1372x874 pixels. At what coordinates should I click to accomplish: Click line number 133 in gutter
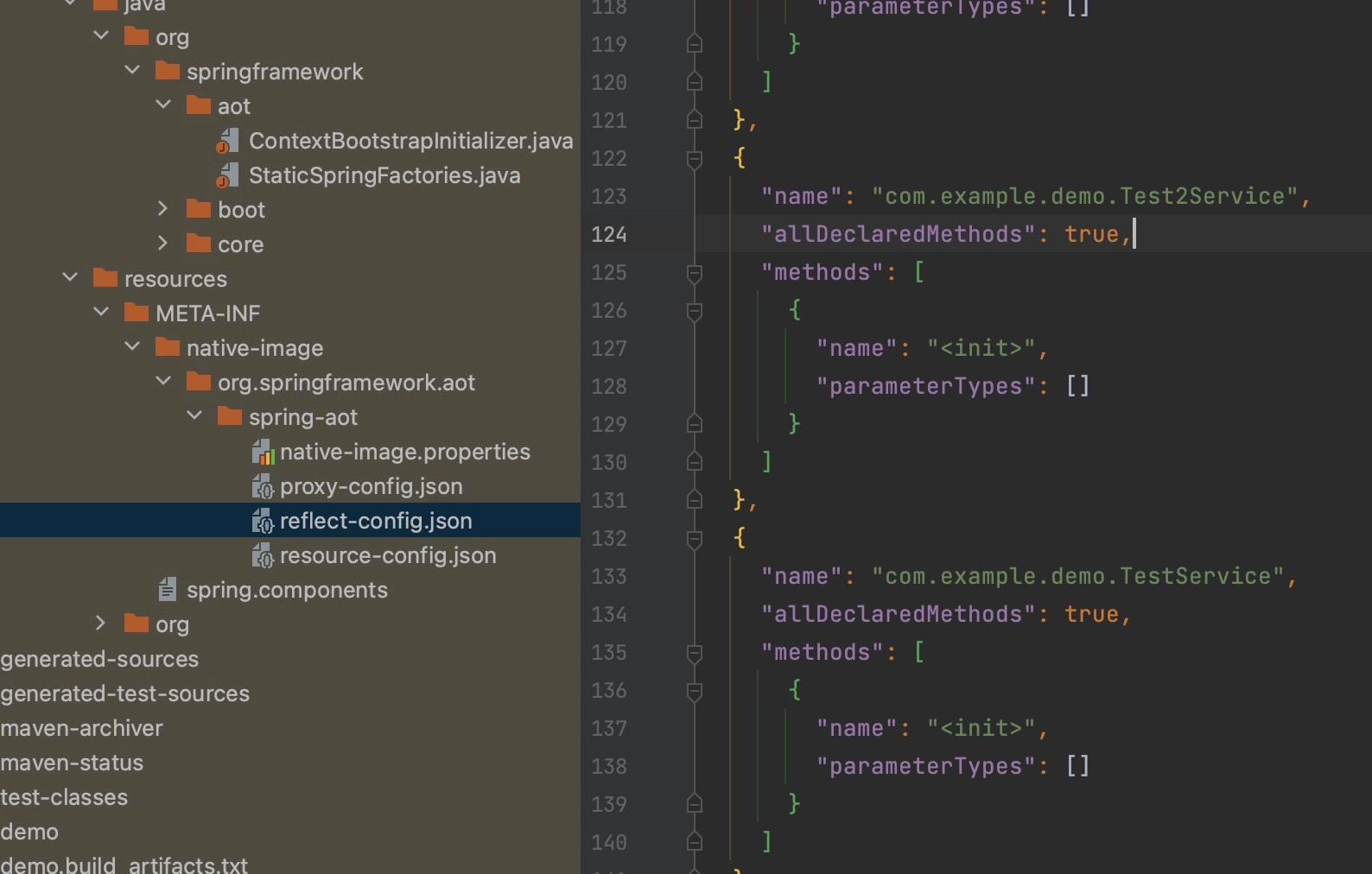point(609,576)
